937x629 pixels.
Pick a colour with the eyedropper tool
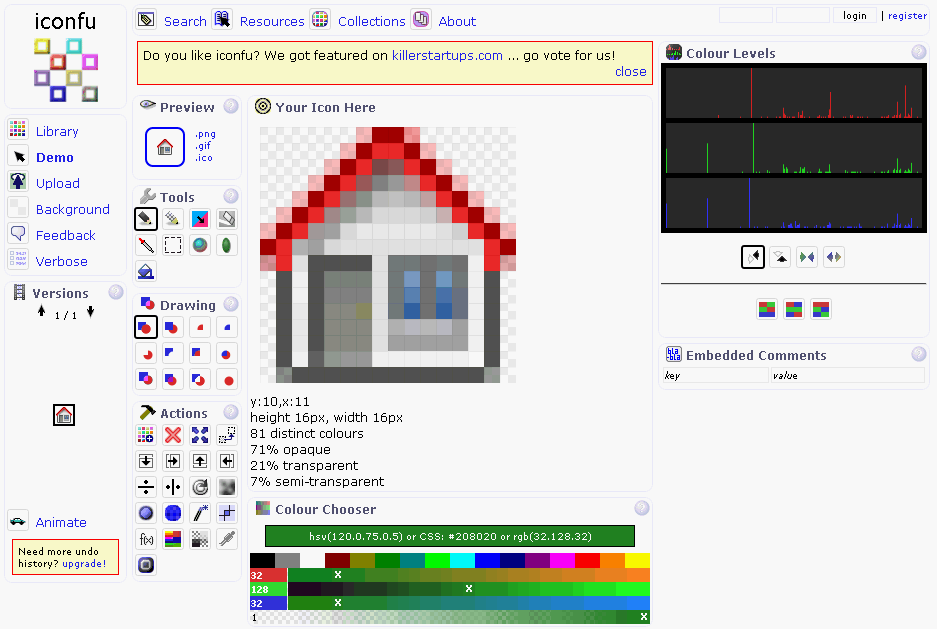pos(145,244)
